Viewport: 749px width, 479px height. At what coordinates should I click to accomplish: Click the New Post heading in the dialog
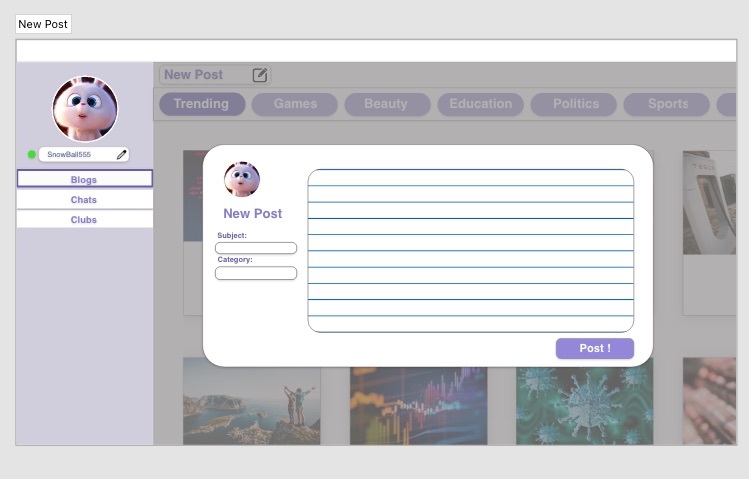pyautogui.click(x=253, y=213)
